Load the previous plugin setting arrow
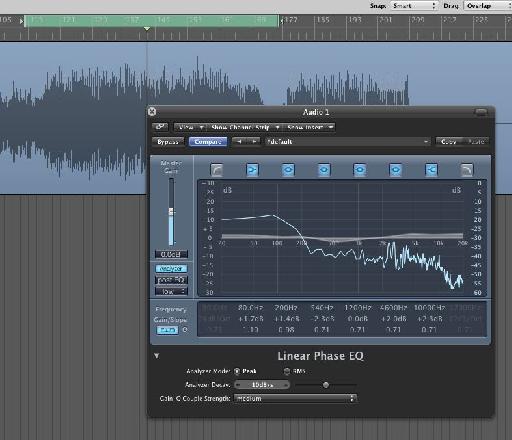The height and width of the screenshot is (440, 512). 239,142
